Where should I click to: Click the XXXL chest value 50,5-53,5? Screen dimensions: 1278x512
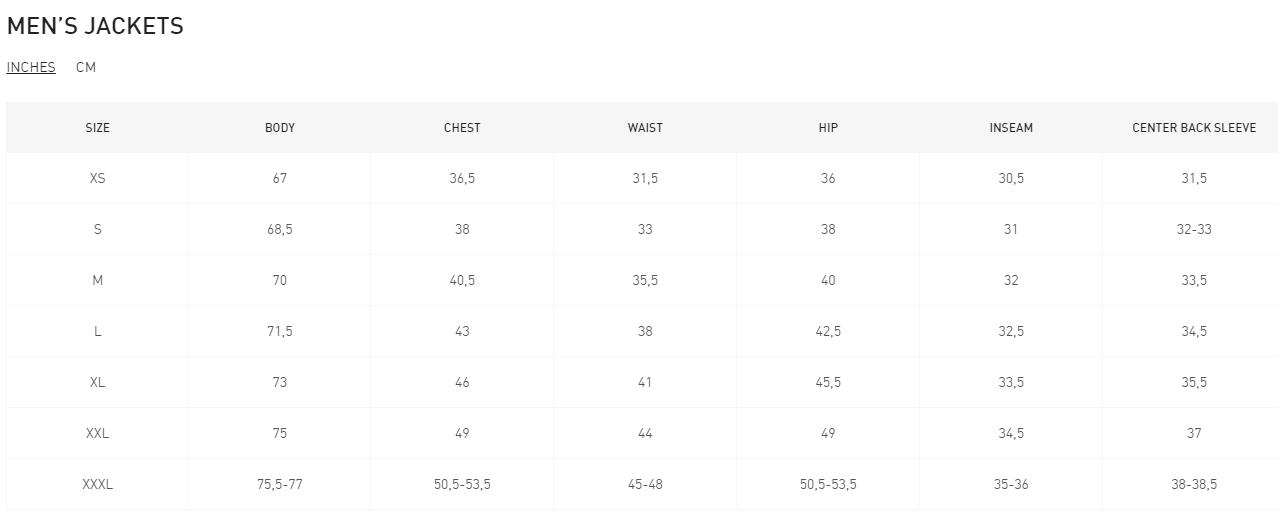[462, 485]
